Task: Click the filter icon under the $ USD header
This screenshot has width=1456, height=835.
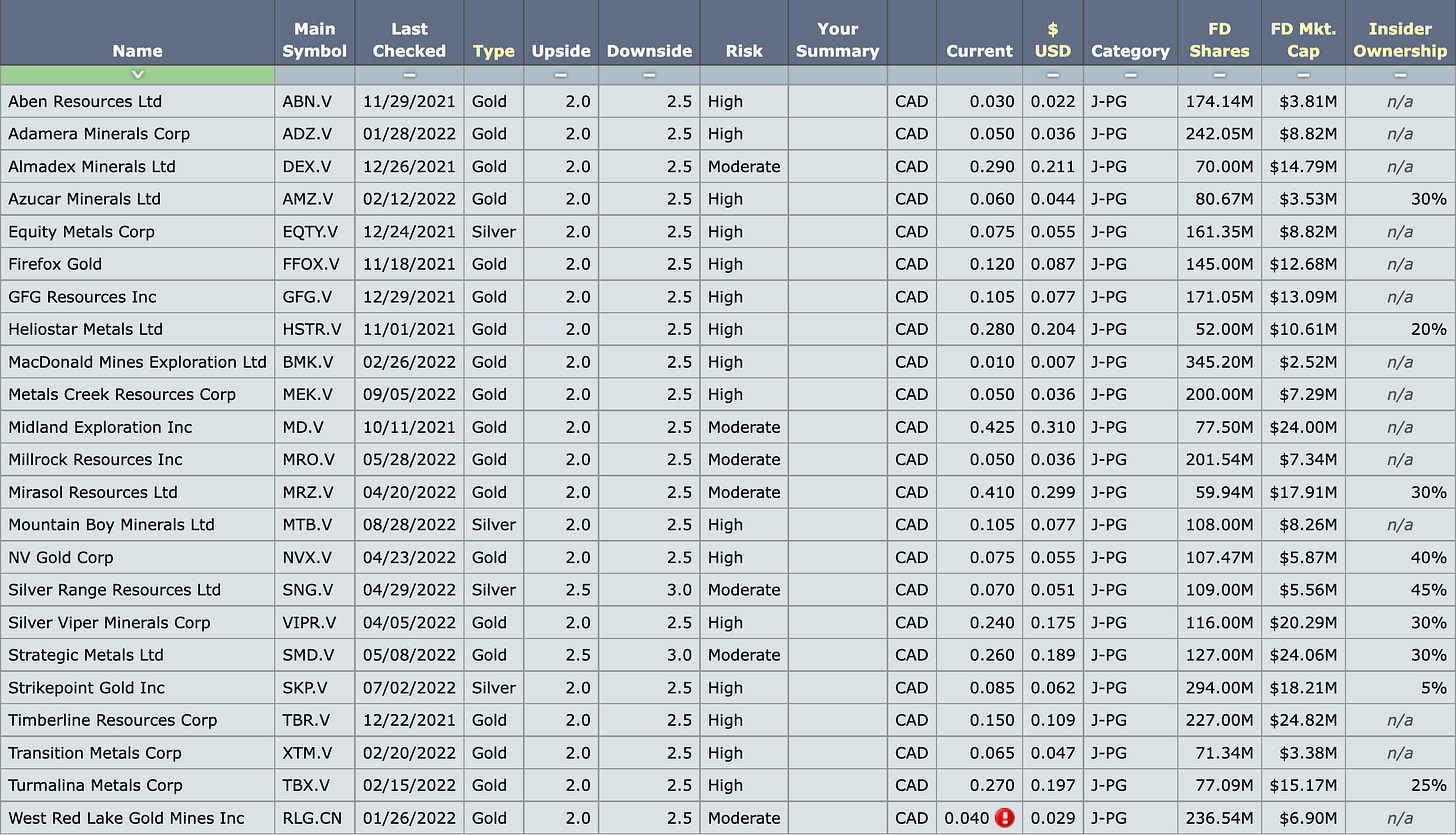Action: click(x=1052, y=74)
